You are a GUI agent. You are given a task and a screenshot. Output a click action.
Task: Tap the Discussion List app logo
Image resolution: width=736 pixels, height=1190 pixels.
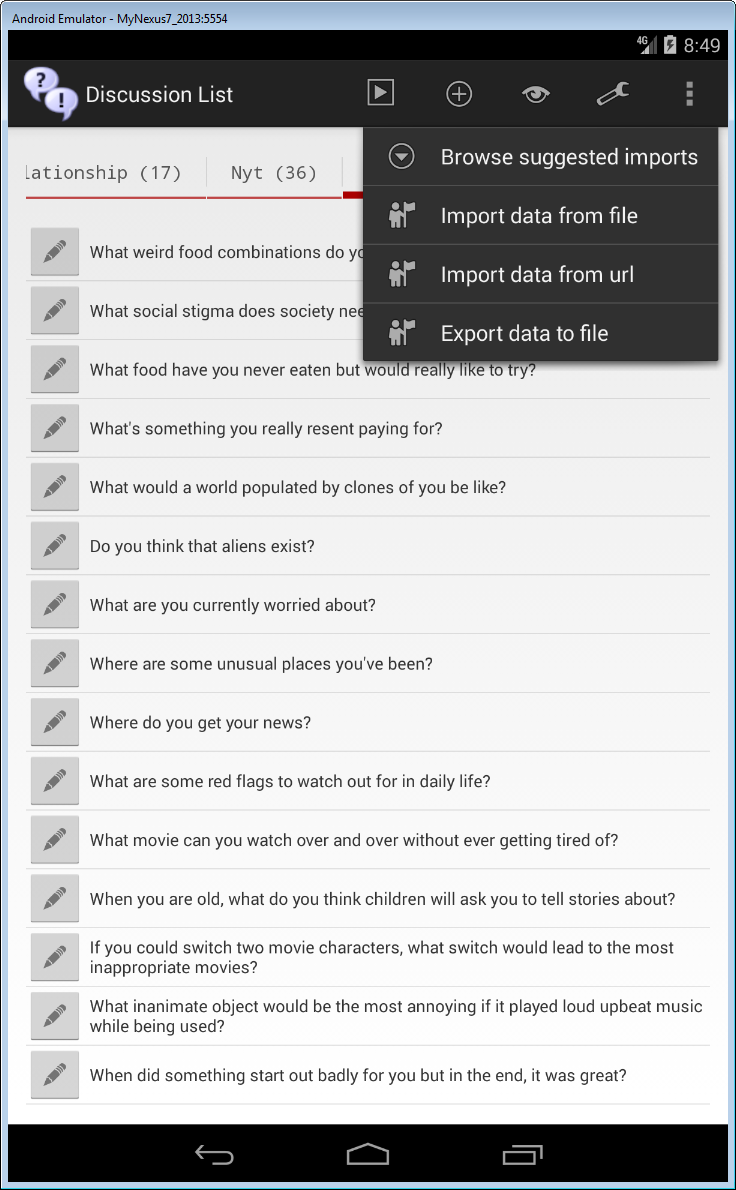click(50, 94)
